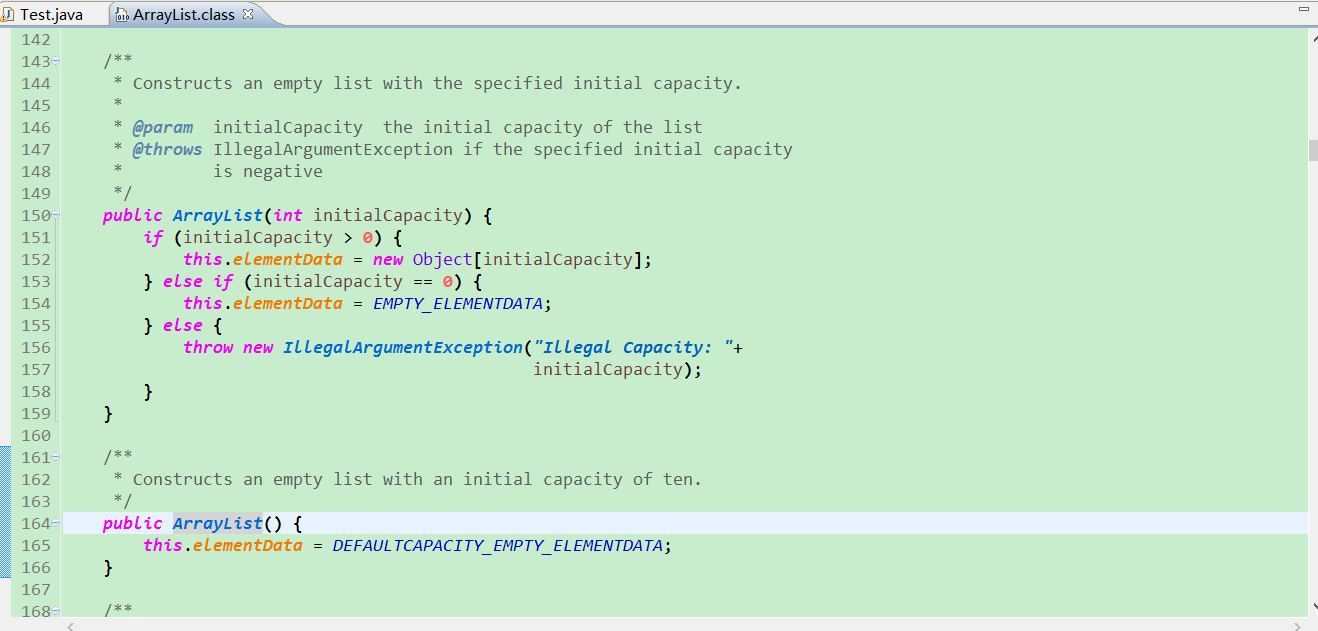Click the Java file icon on Test.java tab
1318x631 pixels.
click(8, 15)
